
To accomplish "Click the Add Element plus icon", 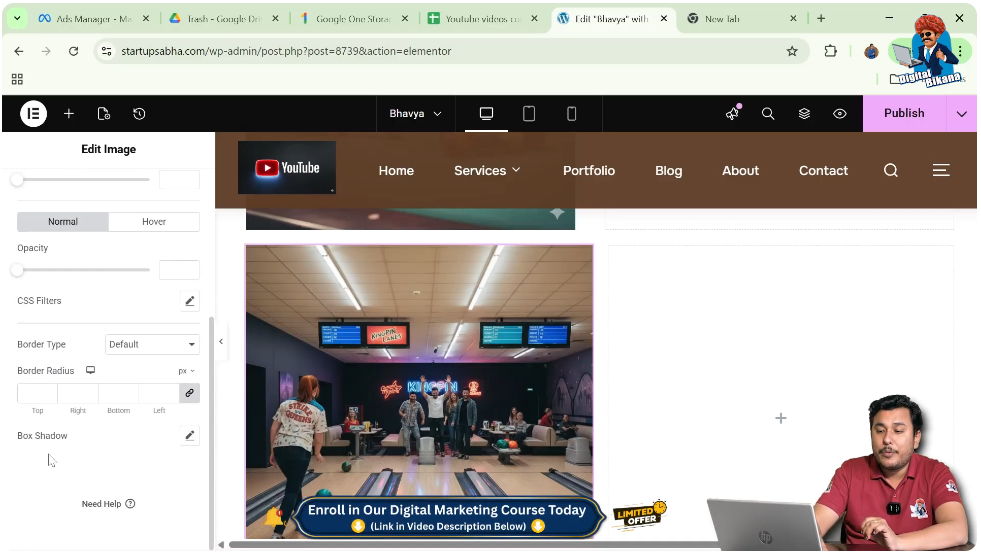I will 69,114.
